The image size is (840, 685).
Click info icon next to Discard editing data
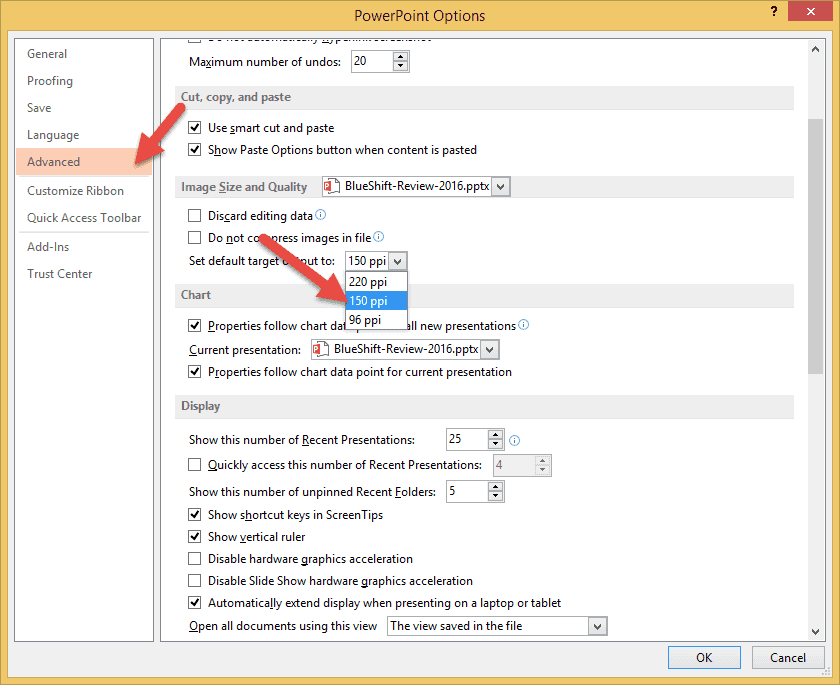click(x=321, y=215)
